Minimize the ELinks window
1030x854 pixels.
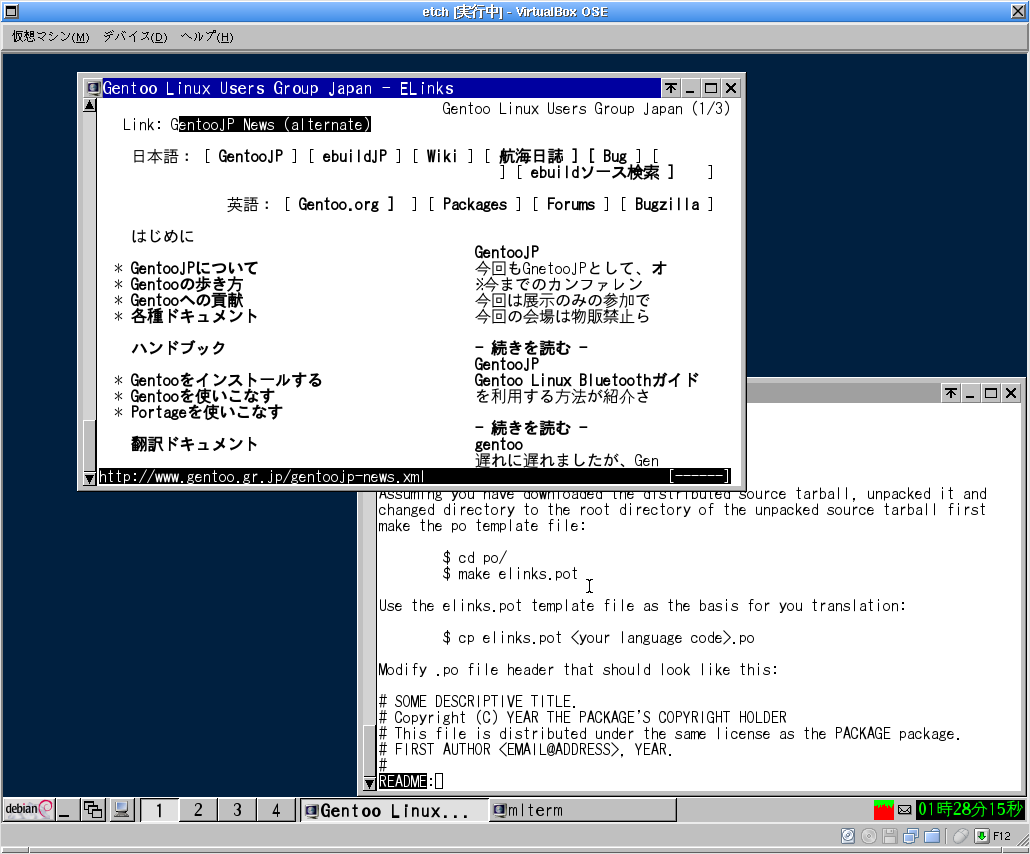[690, 88]
